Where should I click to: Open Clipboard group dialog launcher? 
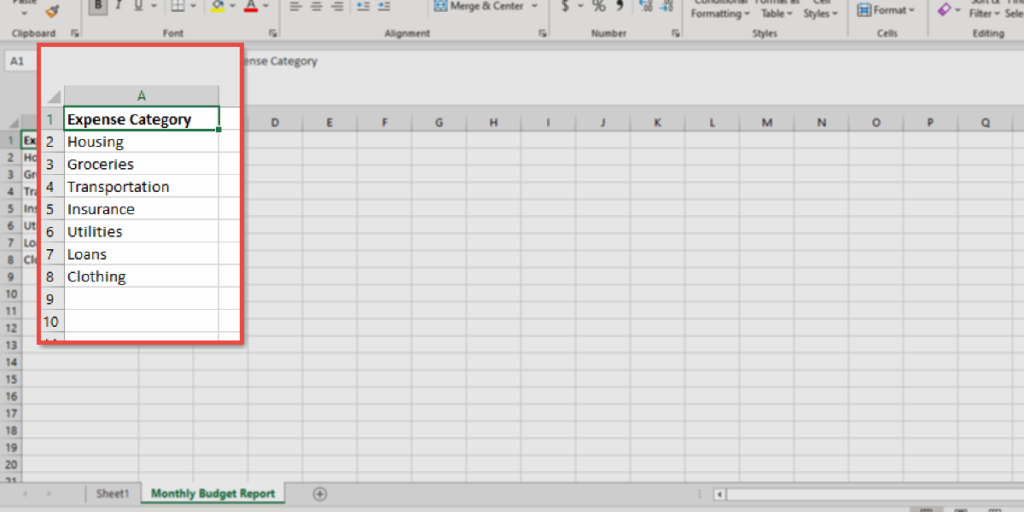point(74,33)
